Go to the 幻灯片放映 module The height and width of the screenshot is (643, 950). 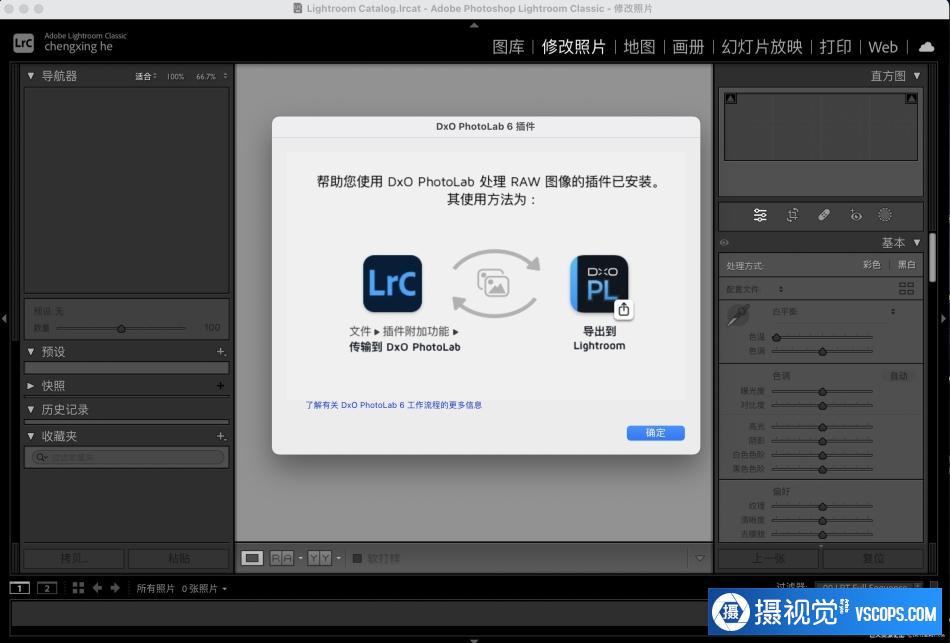pos(762,47)
